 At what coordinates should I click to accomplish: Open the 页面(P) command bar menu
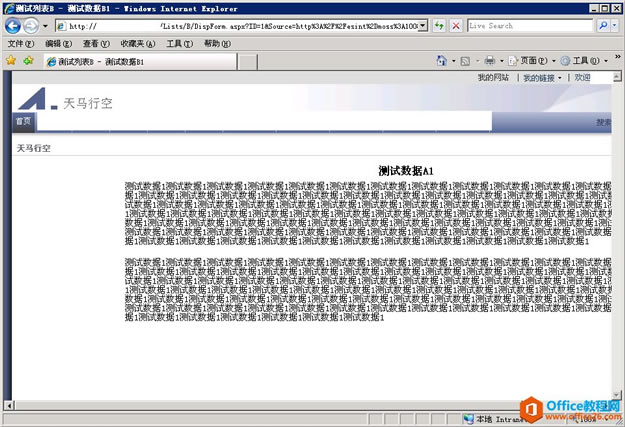(x=532, y=61)
